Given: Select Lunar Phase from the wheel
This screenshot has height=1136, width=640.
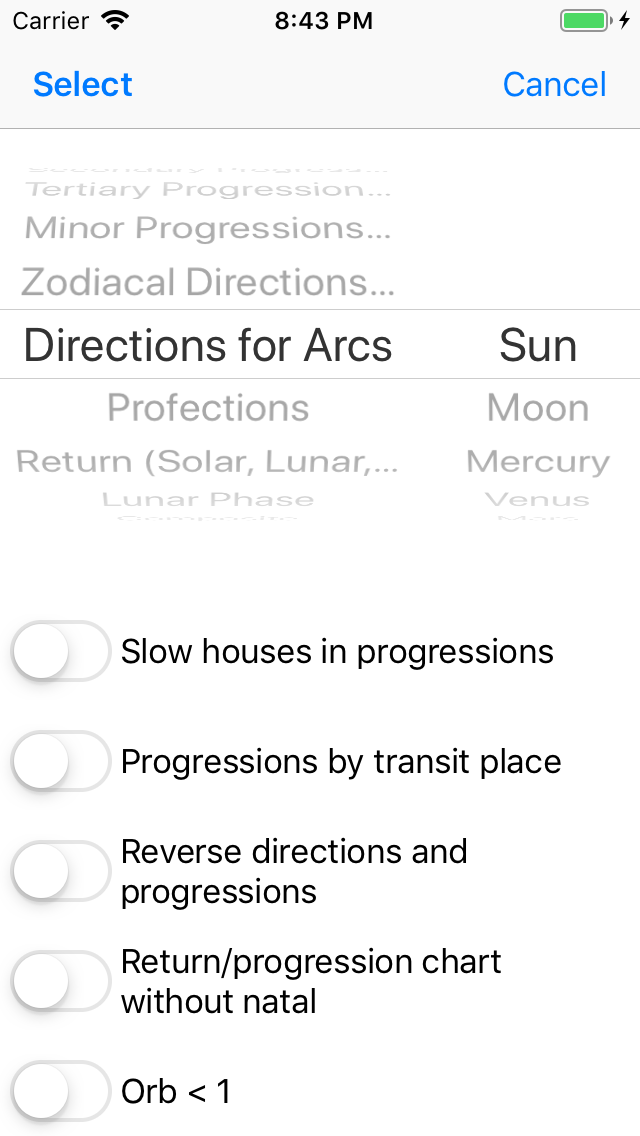Looking at the screenshot, I should pyautogui.click(x=208, y=499).
